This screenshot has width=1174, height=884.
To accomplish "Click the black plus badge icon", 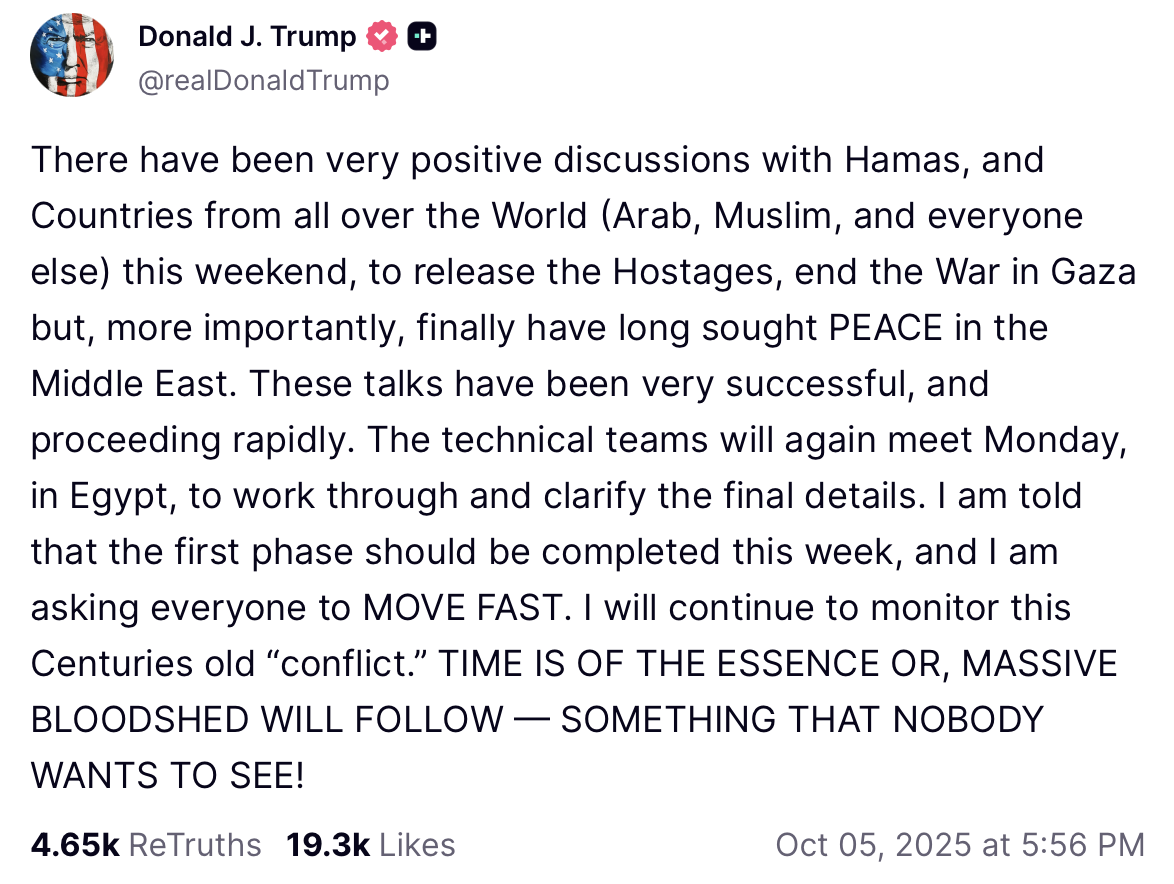I will click(422, 37).
